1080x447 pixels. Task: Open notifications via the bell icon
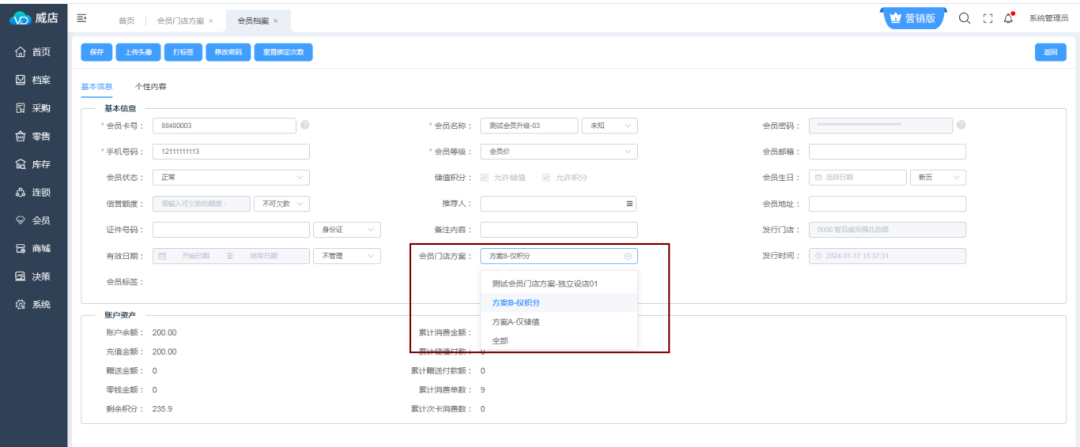[1008, 18]
